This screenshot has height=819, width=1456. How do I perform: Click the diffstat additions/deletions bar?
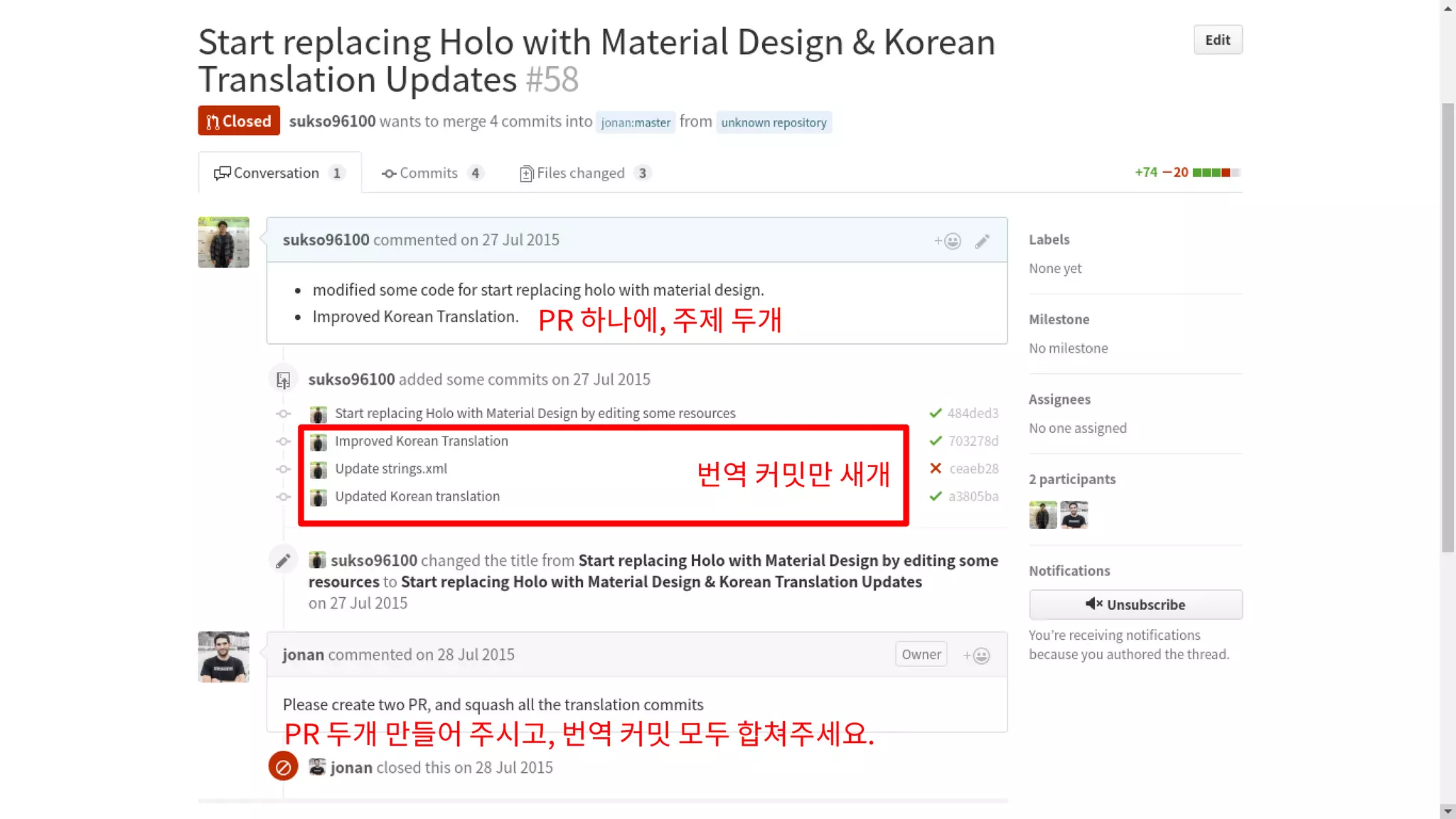[x=1216, y=173]
